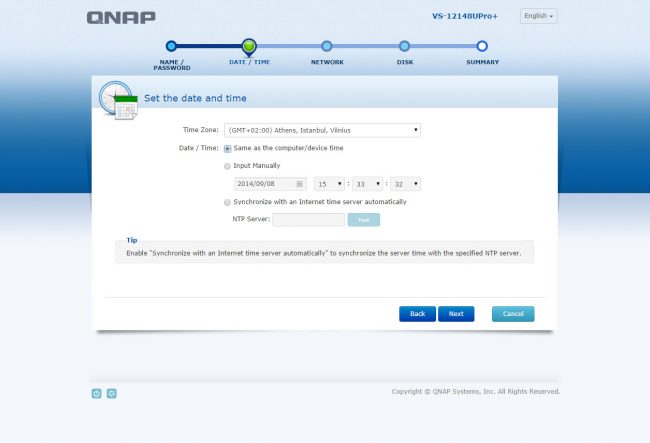The height and width of the screenshot is (443, 650).
Task: Click the Summary step circle
Action: coord(482,46)
